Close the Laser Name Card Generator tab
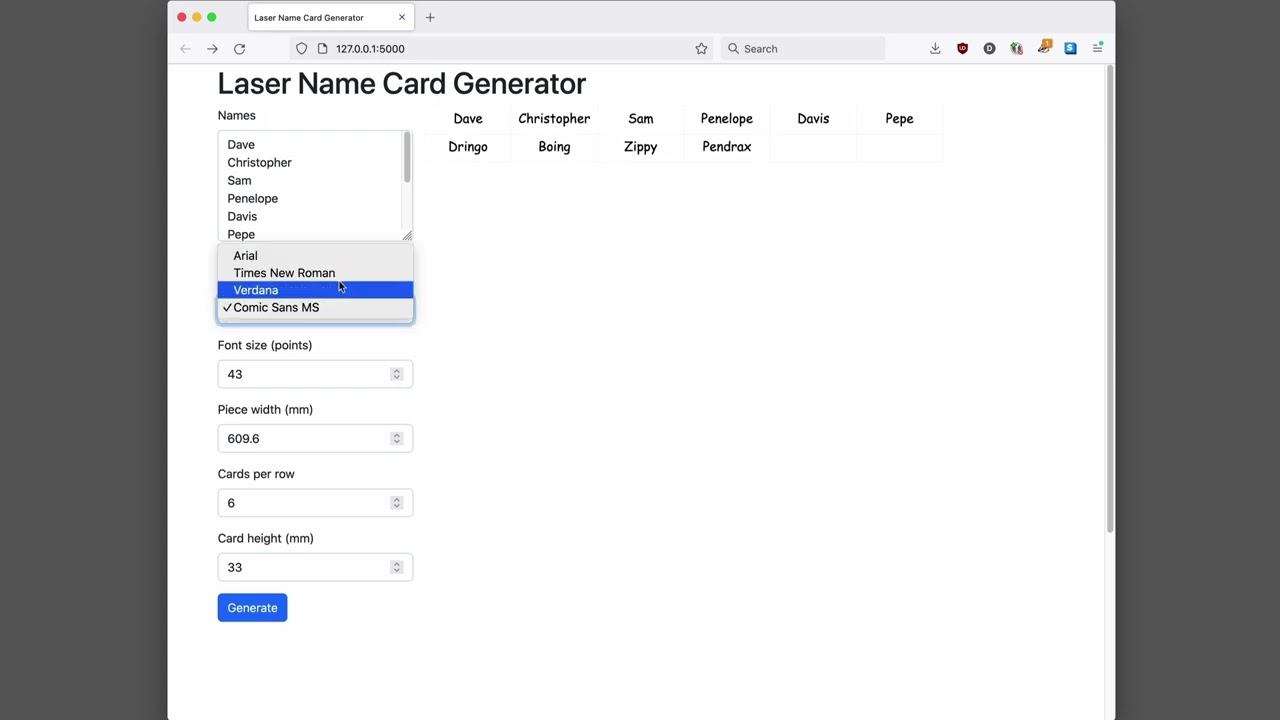1280x720 pixels. coord(402,17)
